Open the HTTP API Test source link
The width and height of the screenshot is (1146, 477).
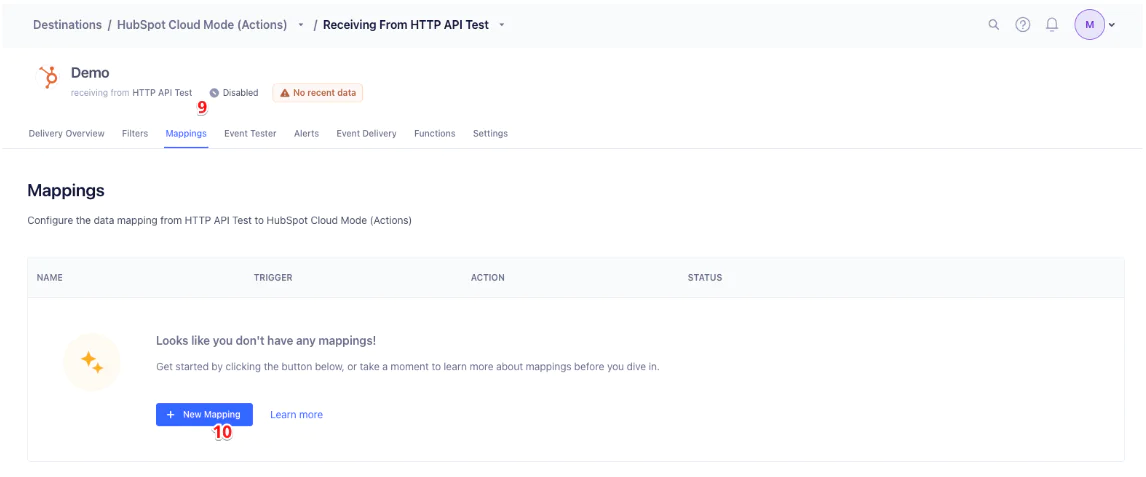point(162,93)
